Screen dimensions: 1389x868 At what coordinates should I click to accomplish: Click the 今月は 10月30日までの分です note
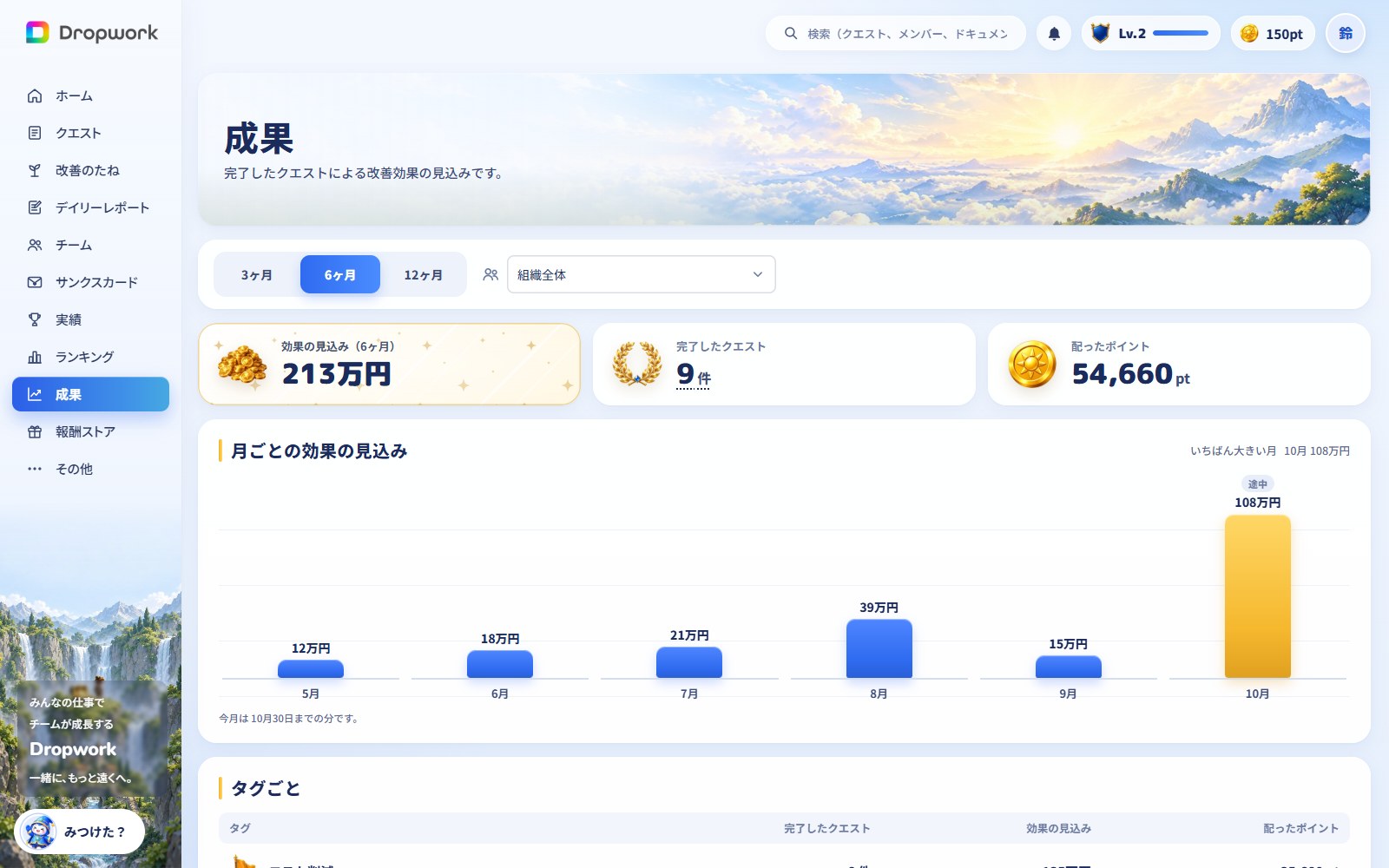289,718
